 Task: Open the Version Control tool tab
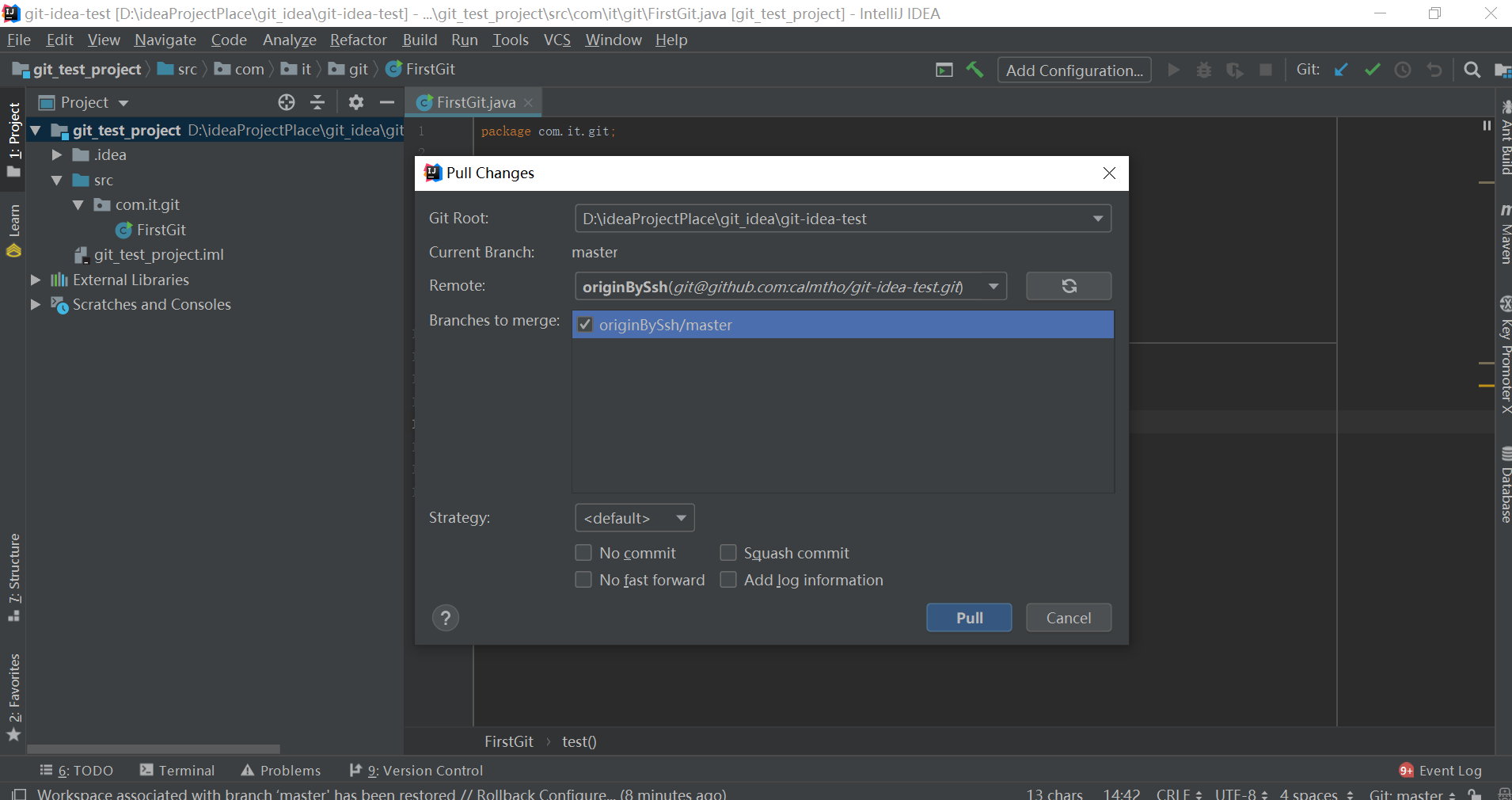416,771
